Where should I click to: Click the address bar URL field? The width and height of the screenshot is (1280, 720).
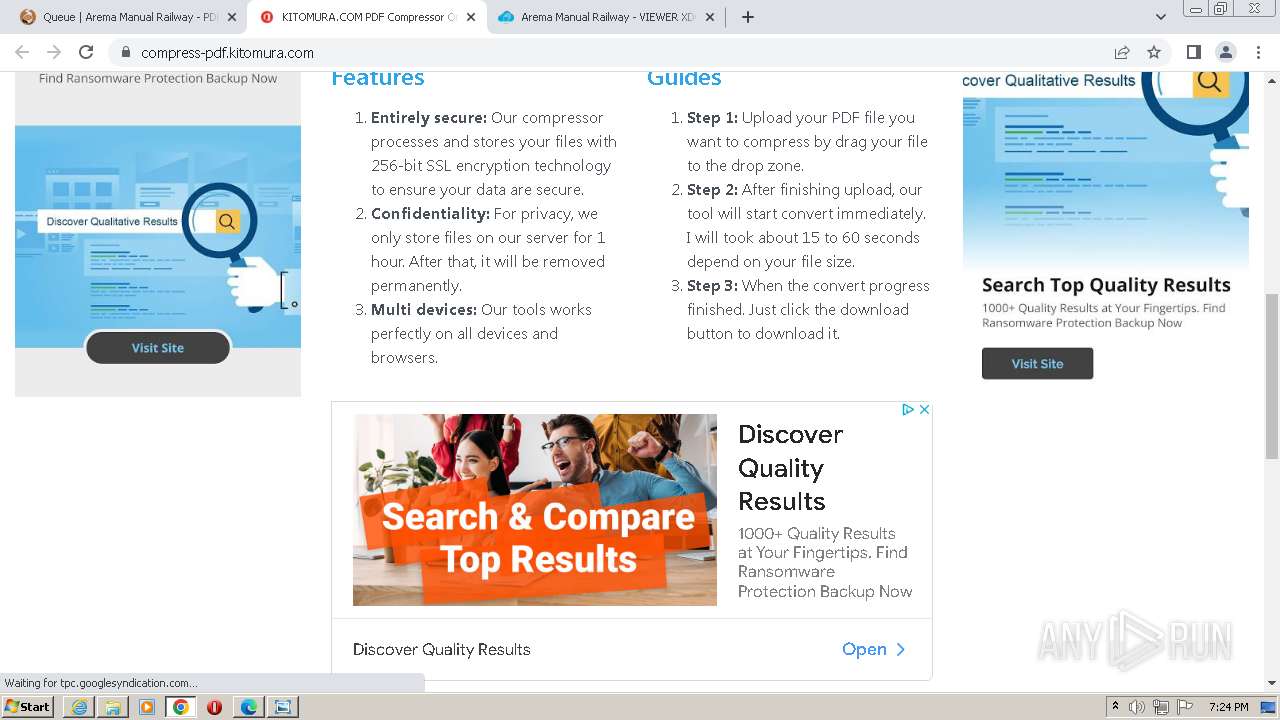620,52
